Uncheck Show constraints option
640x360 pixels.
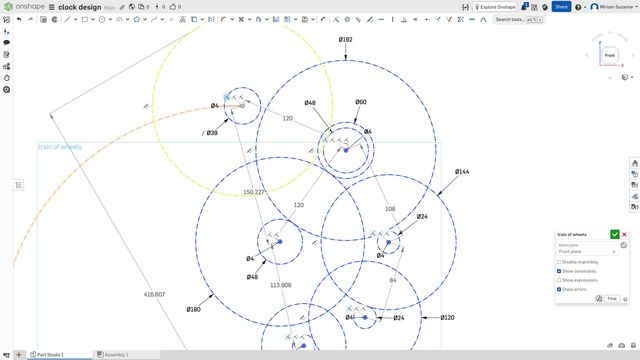pos(559,271)
